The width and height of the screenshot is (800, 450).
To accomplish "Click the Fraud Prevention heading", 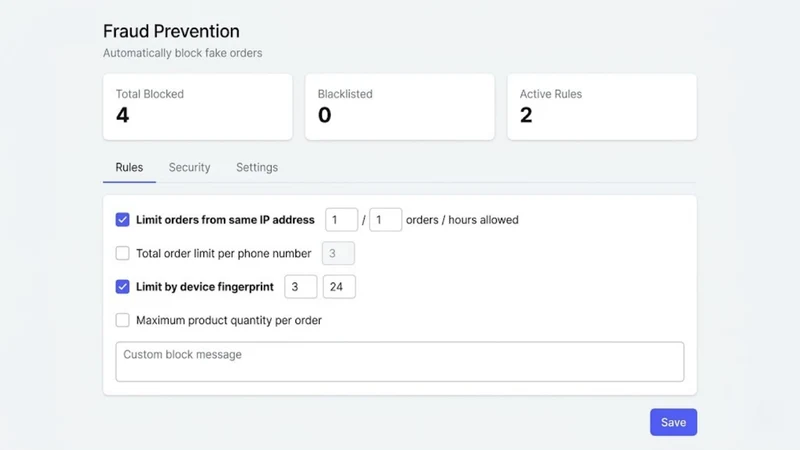I will pyautogui.click(x=171, y=31).
